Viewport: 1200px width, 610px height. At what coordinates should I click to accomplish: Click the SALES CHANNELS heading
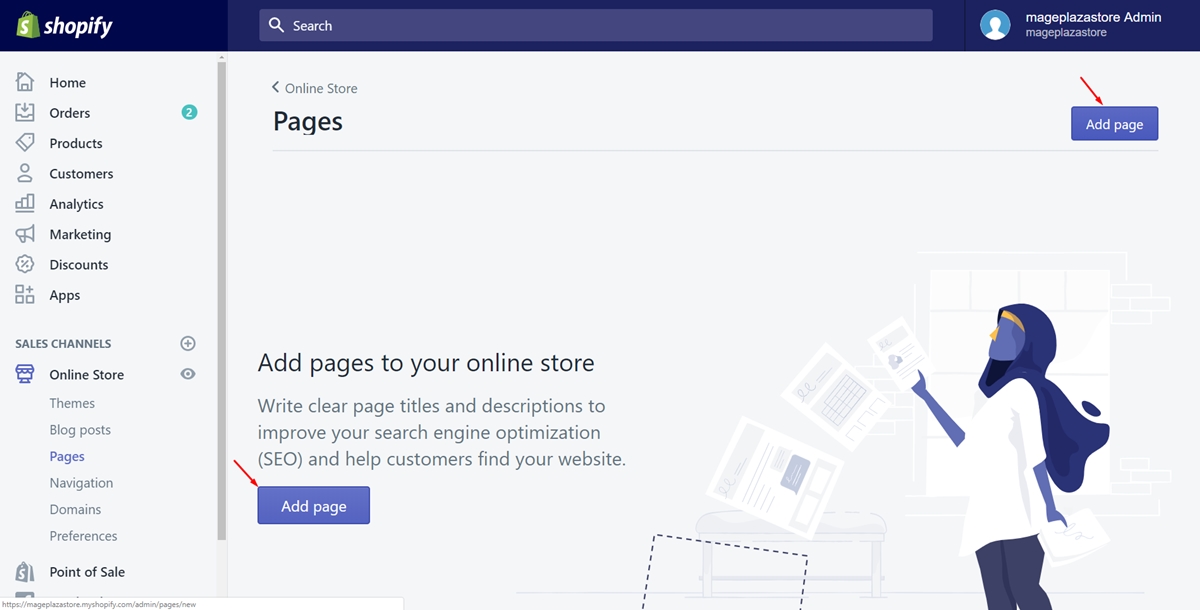[63, 343]
